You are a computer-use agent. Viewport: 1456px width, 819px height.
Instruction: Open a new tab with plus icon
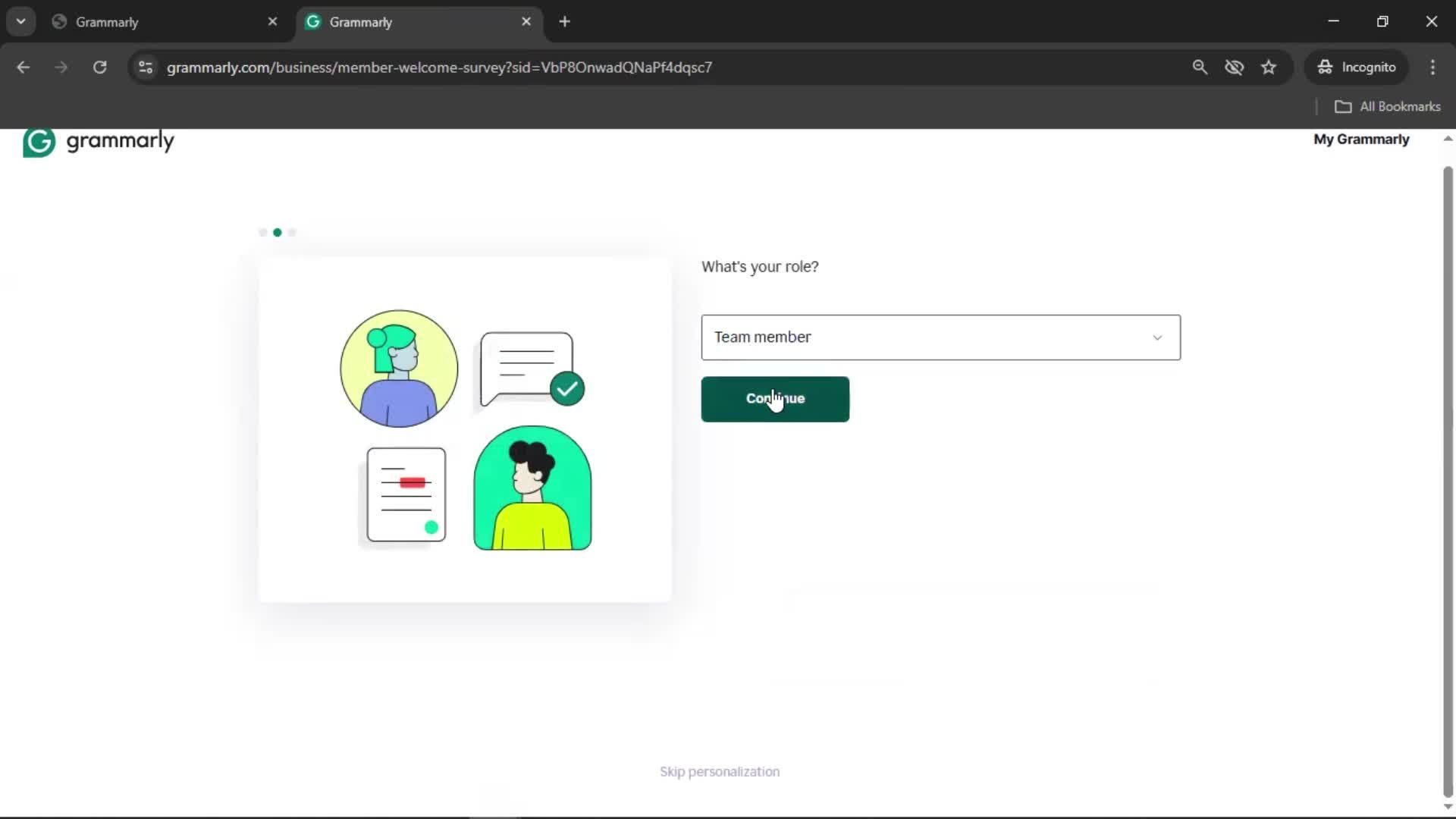(564, 22)
